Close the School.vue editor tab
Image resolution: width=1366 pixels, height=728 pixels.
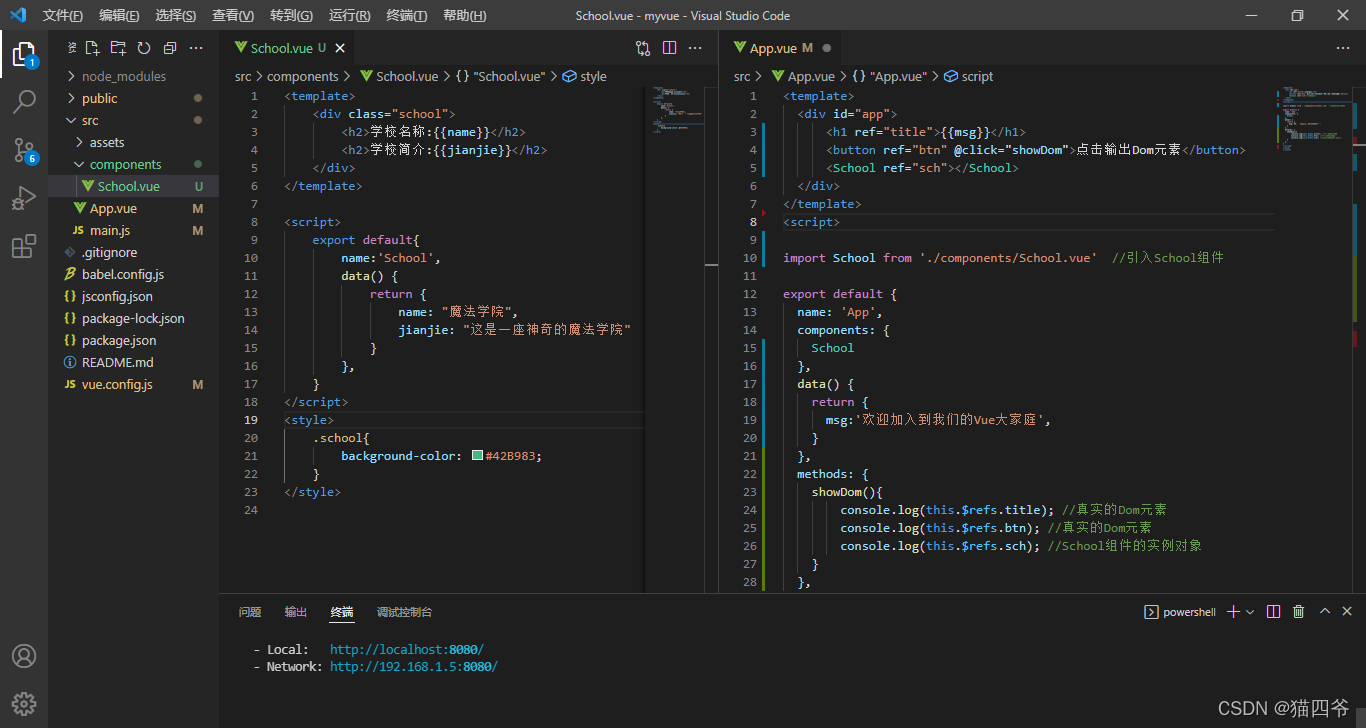(340, 48)
